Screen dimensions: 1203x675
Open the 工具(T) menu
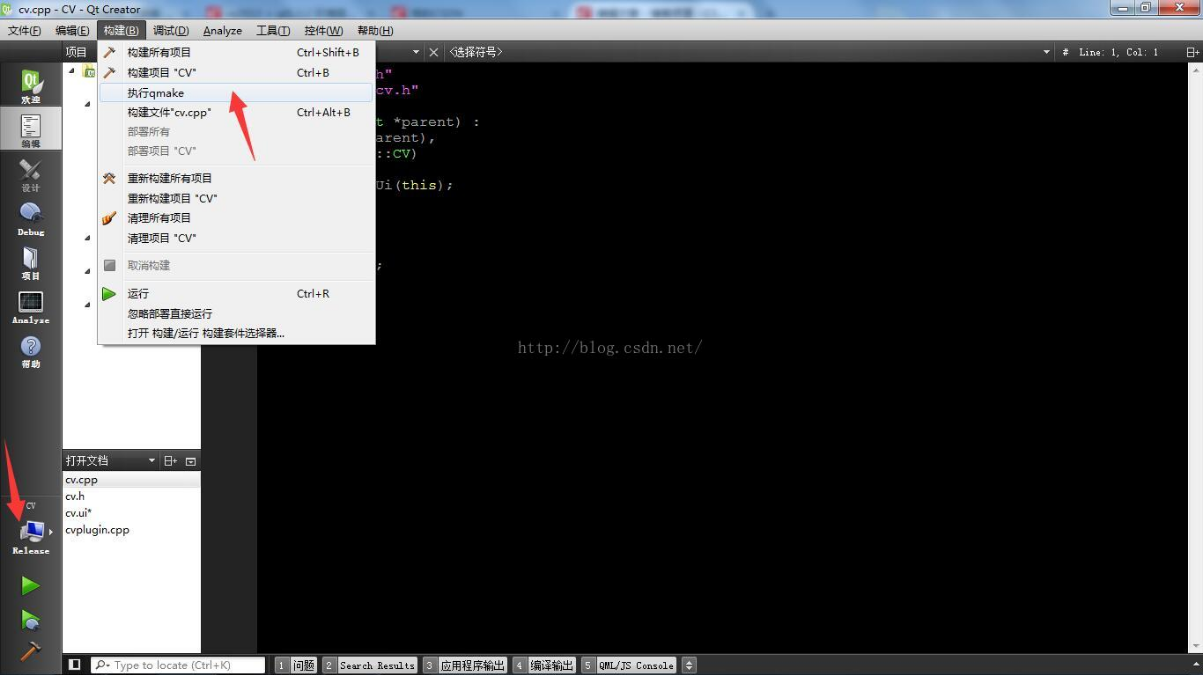[273, 31]
